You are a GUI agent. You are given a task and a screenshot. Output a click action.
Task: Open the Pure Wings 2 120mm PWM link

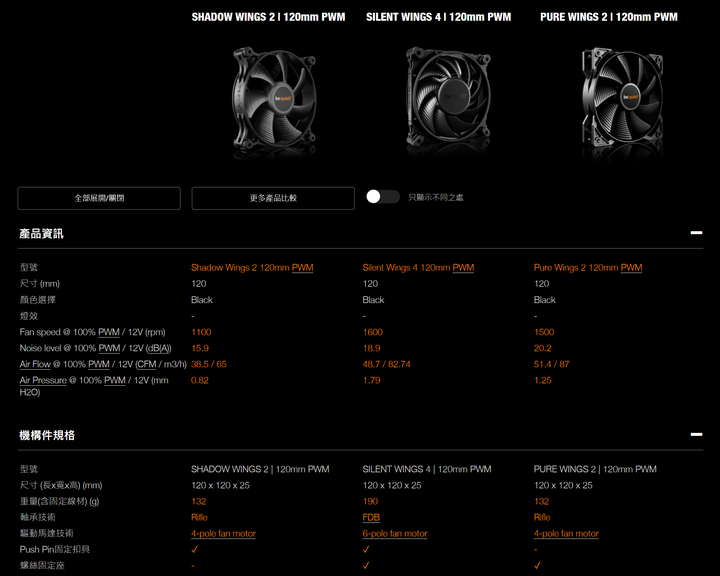[x=588, y=267]
